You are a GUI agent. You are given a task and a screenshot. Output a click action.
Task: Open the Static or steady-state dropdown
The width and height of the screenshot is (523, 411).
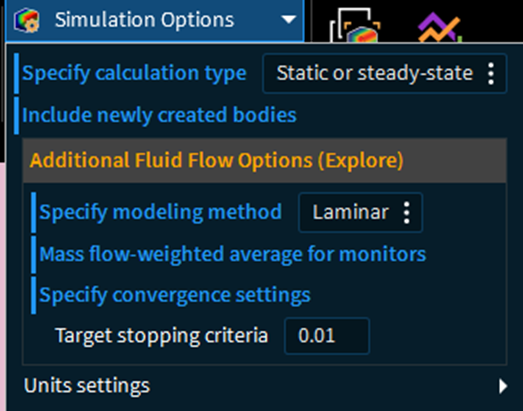click(x=385, y=73)
